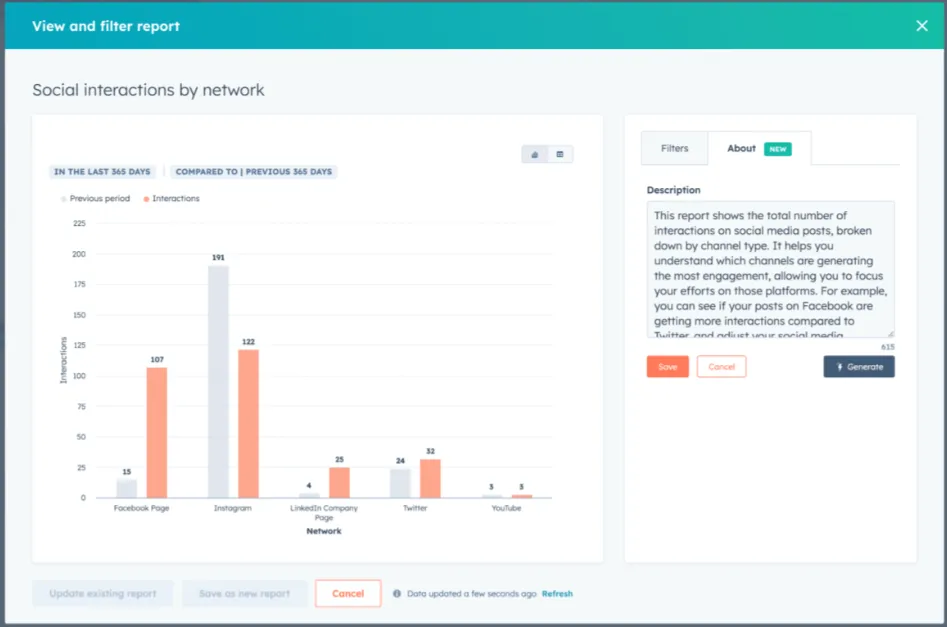Click the Facebook Page axis label

(141, 508)
